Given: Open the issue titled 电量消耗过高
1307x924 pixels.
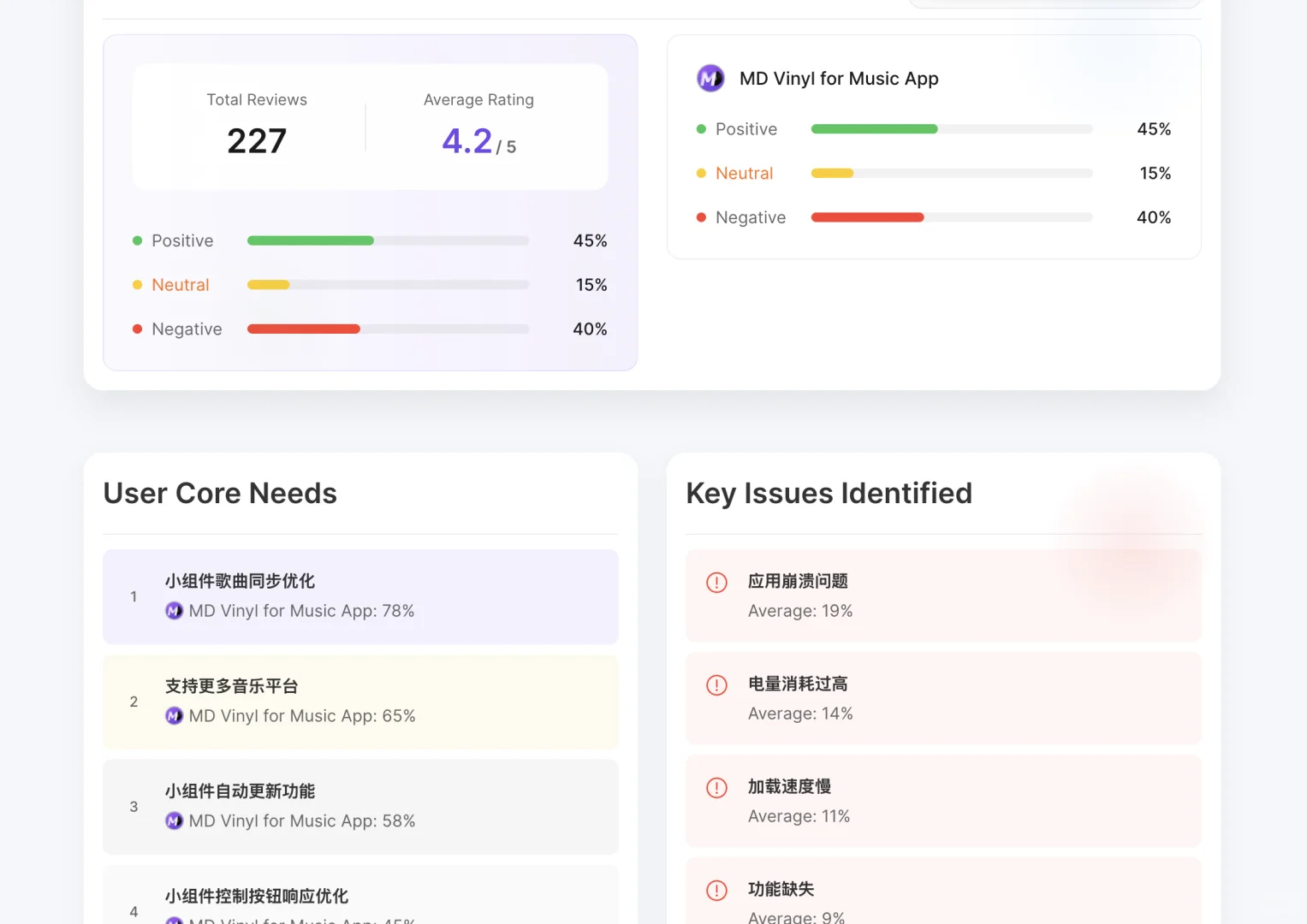Looking at the screenshot, I should click(x=944, y=698).
